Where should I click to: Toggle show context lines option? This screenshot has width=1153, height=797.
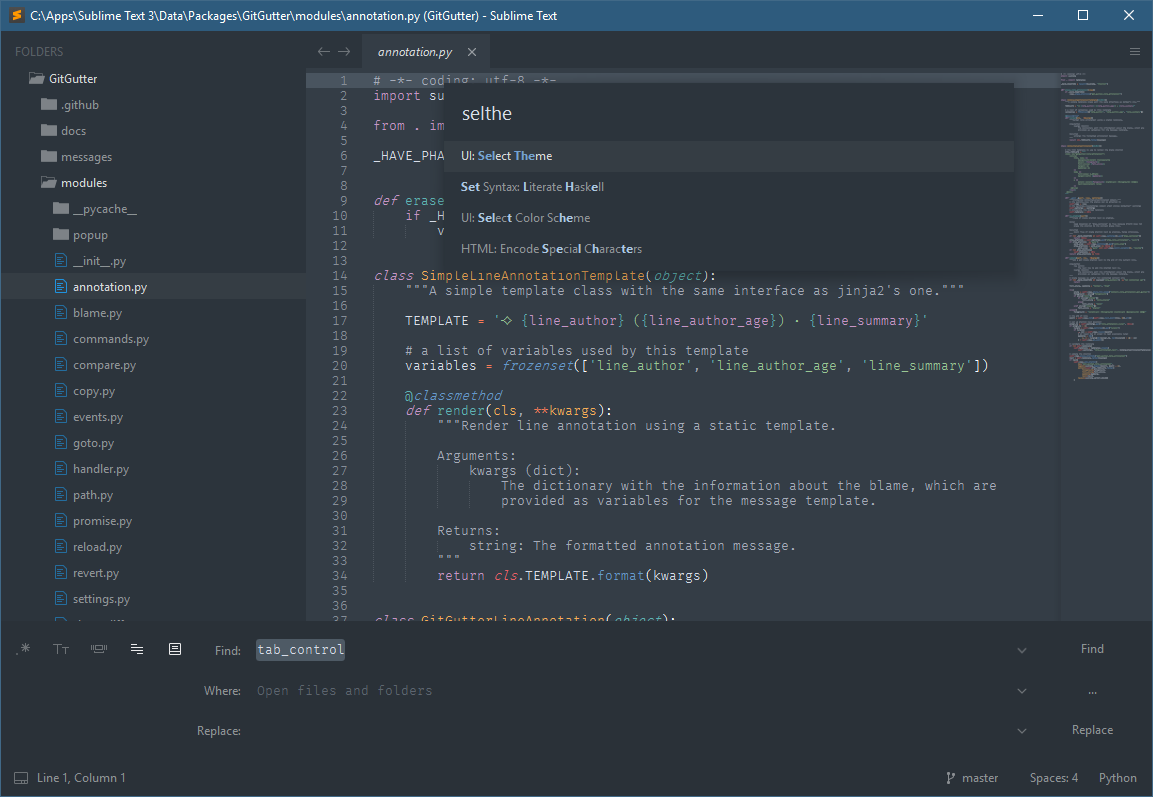[x=137, y=648]
